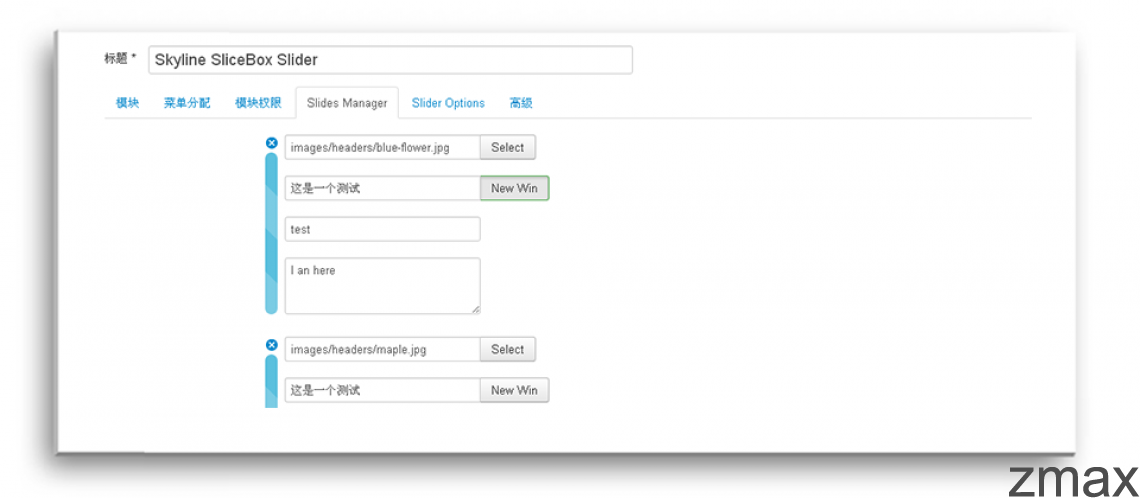Focus the maple slide's 这是一个测试 field
1140x498 pixels.
click(x=382, y=390)
